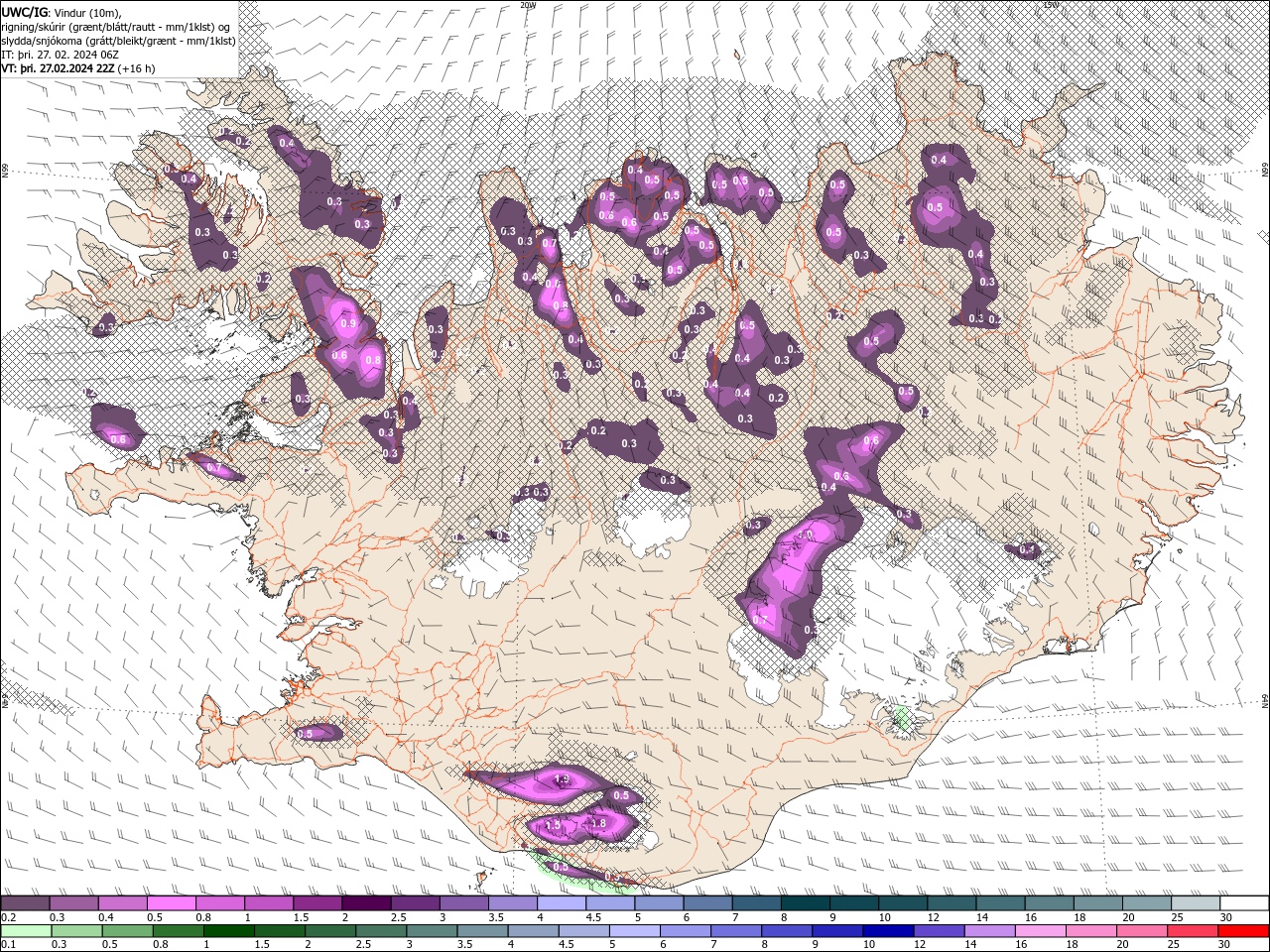Click the '0.1' label in the lower legend row
This screenshot has width=1270, height=952.
[7, 945]
